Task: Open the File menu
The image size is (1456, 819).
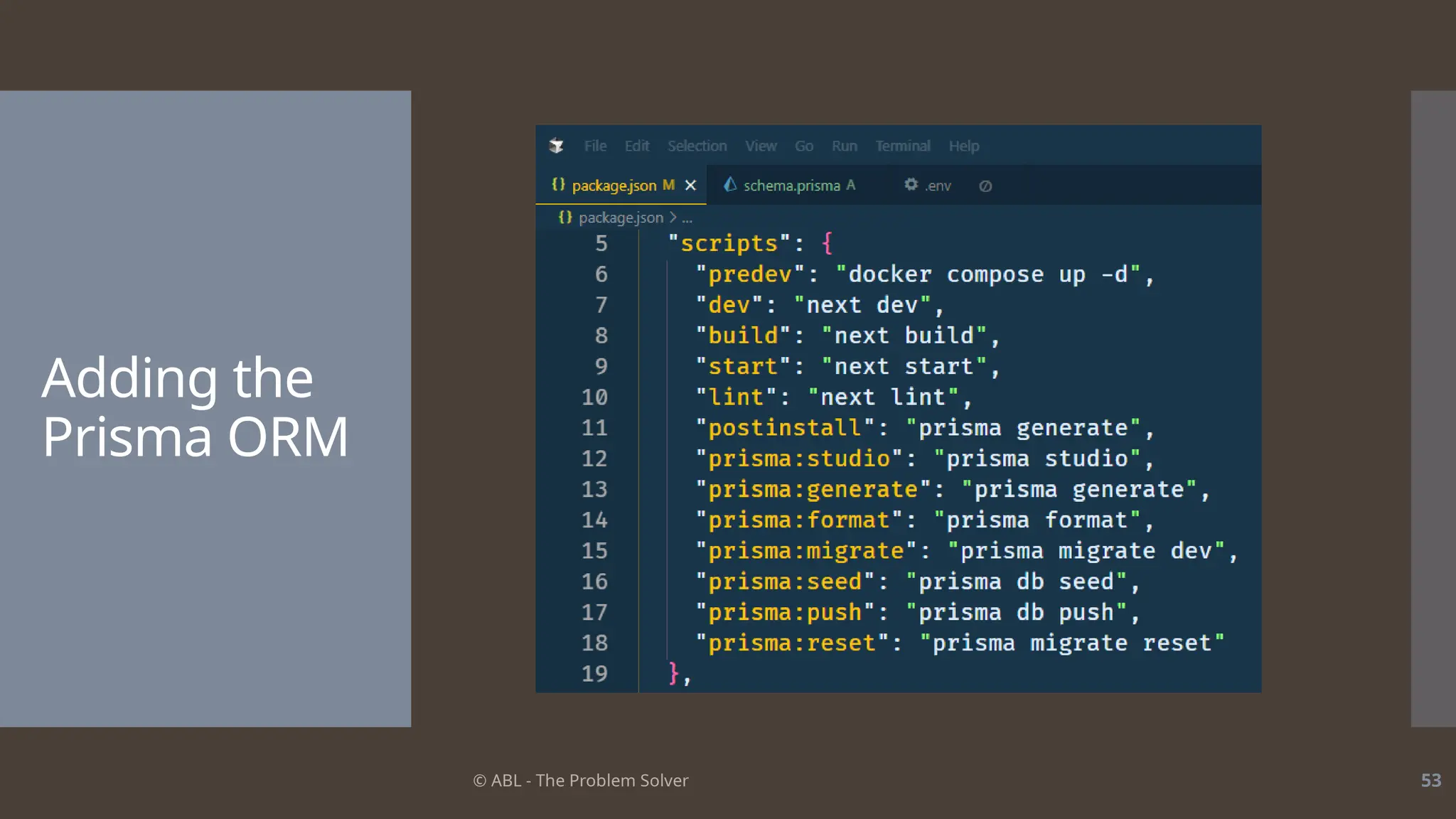Action: [x=595, y=146]
